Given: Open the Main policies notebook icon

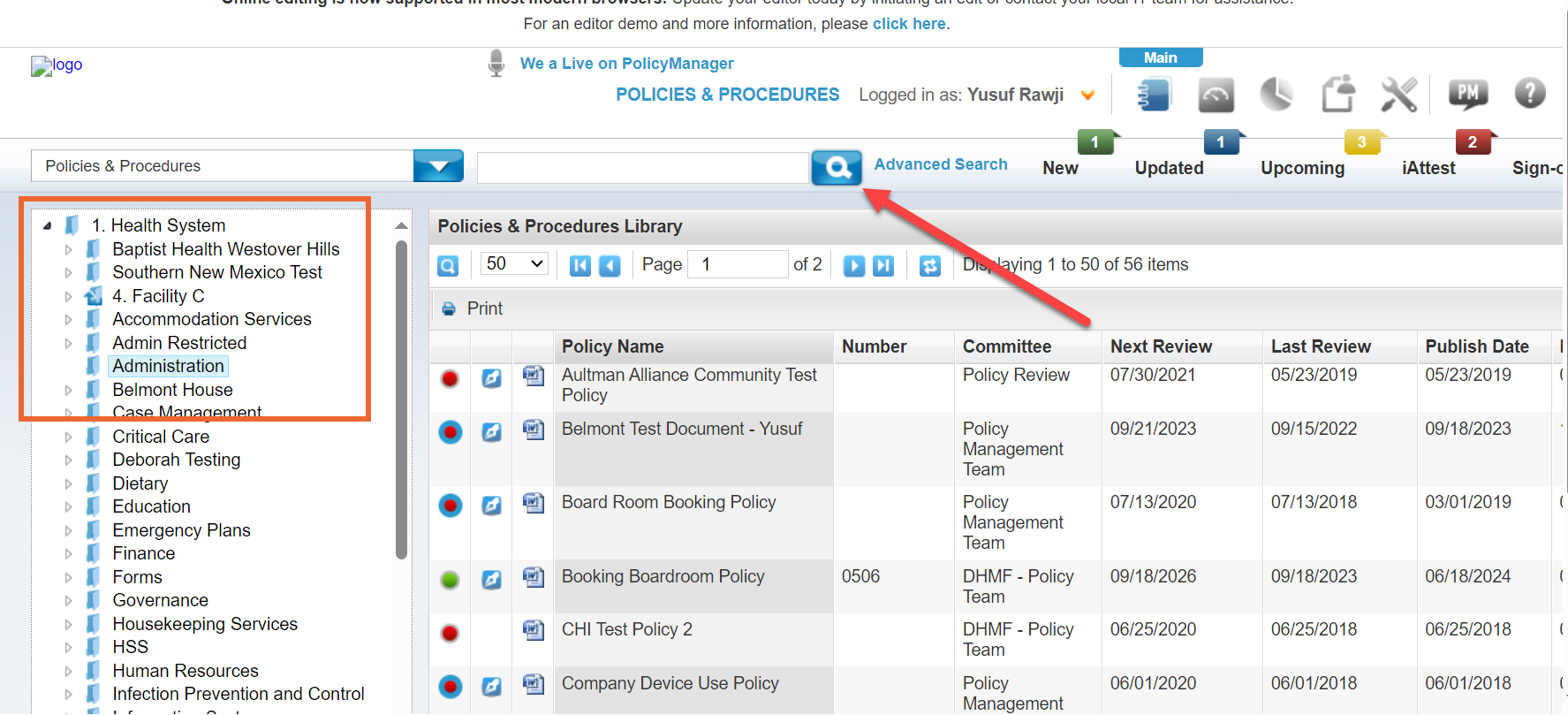Looking at the screenshot, I should [x=1154, y=95].
